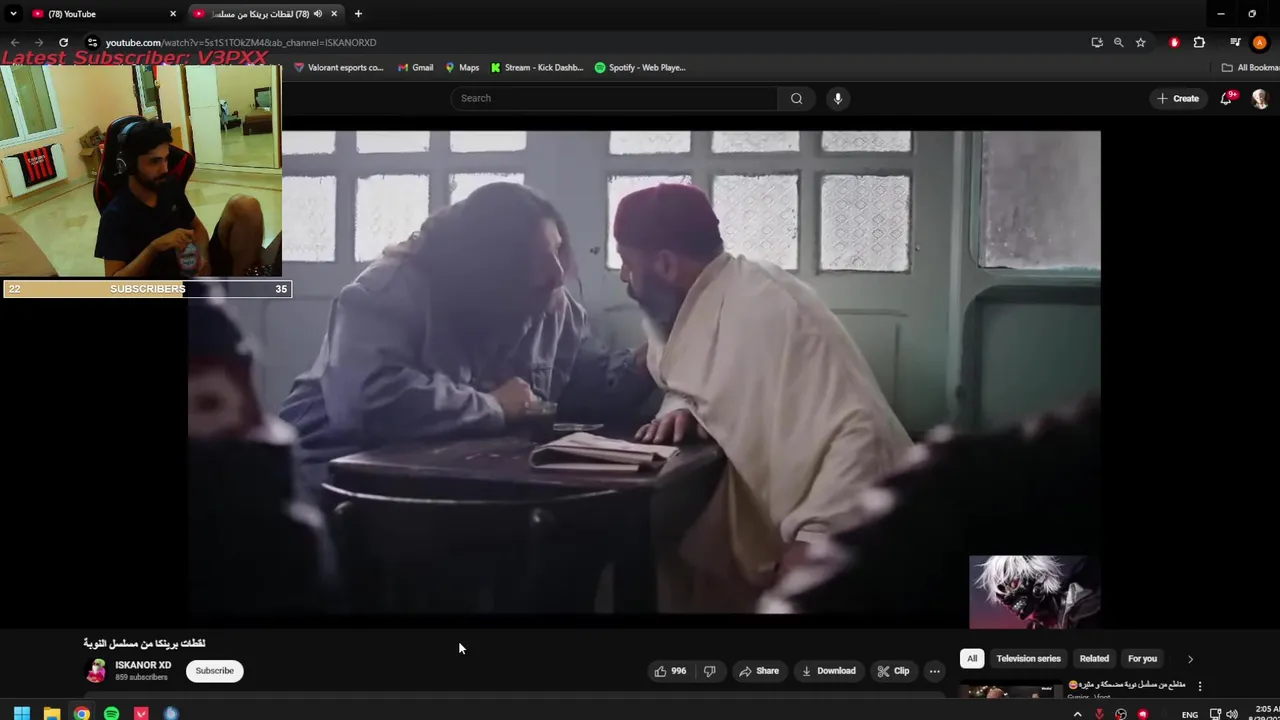Open the Valorant icon on the taskbar
The height and width of the screenshot is (720, 1280).
pos(141,713)
